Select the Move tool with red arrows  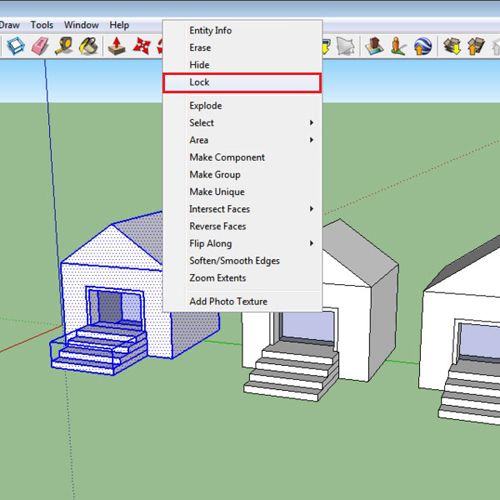tap(142, 46)
